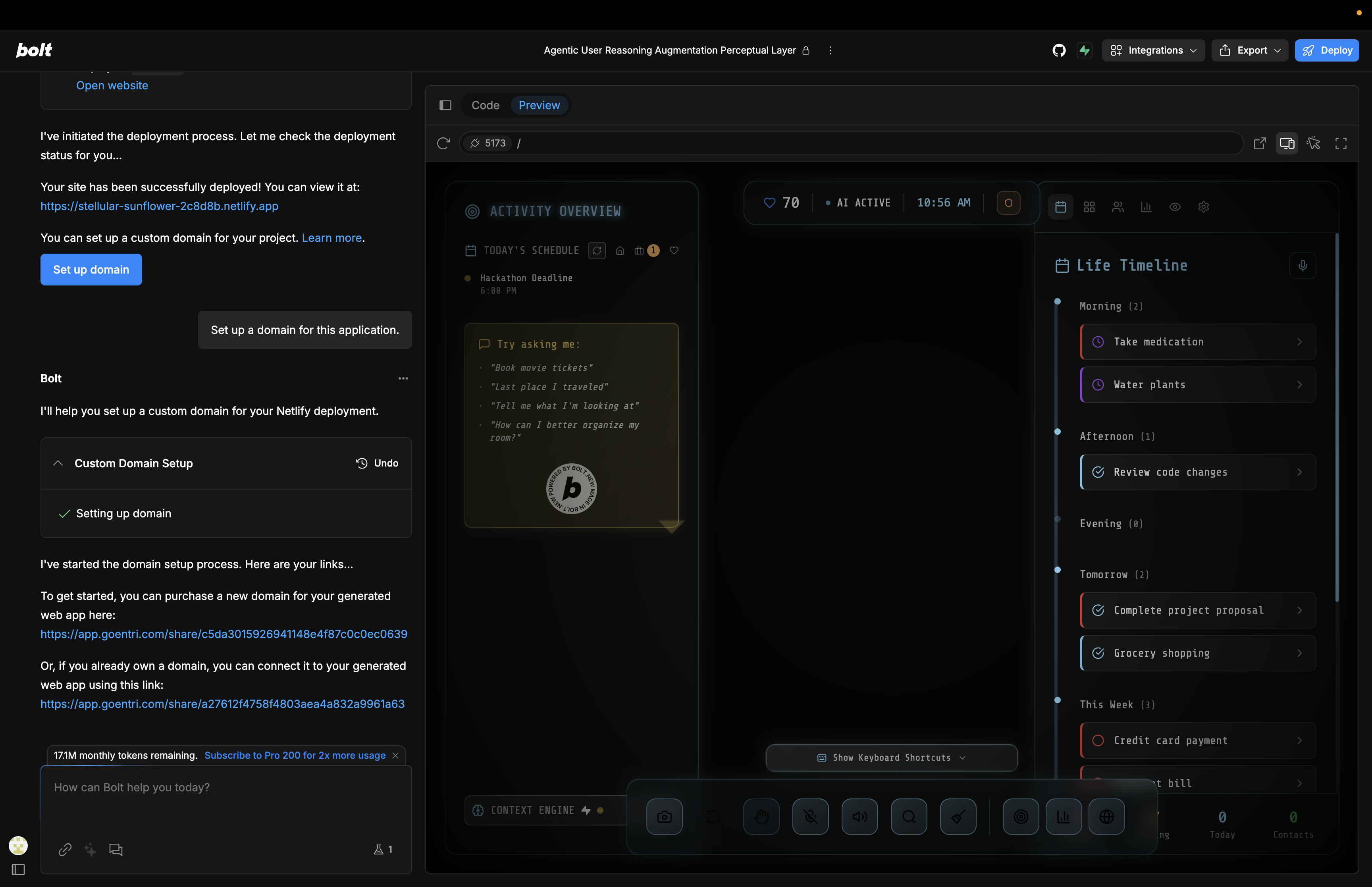Toggle the Credit card payment circle

1098,740
